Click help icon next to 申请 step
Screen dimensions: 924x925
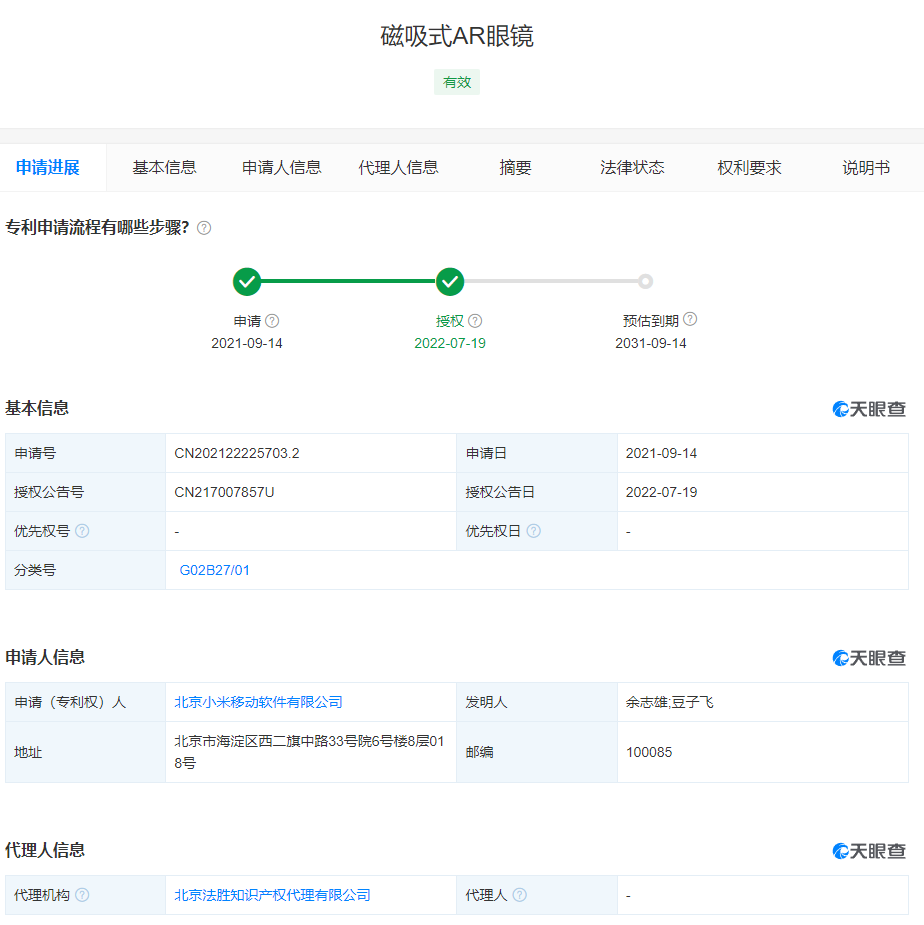tap(272, 321)
